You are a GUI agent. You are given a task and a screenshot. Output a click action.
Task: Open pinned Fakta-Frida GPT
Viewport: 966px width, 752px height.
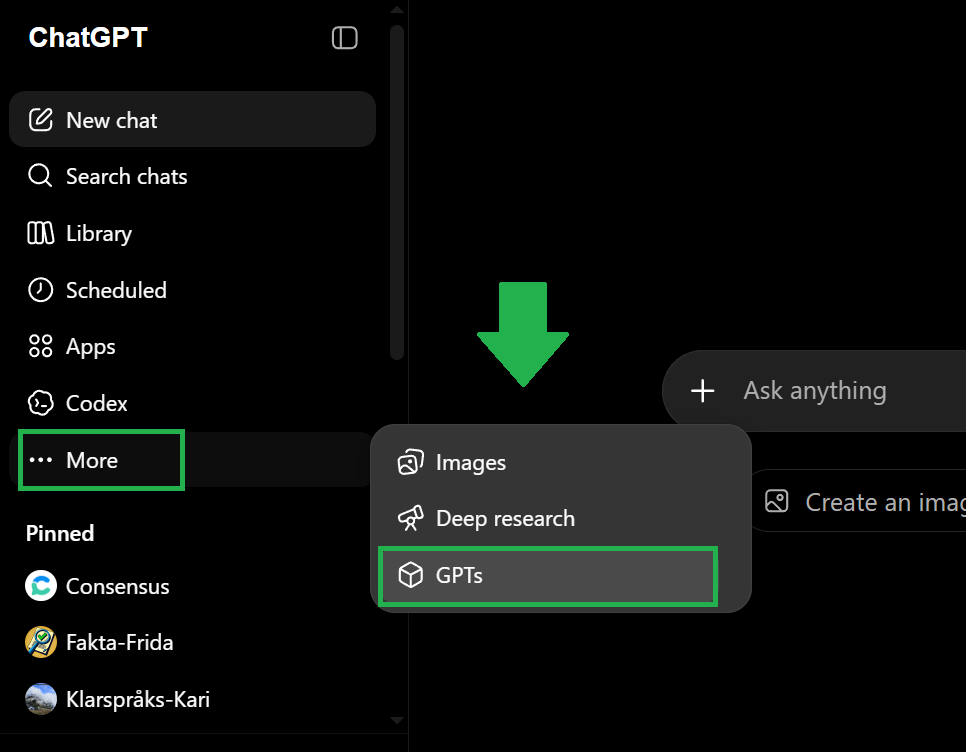click(x=192, y=642)
